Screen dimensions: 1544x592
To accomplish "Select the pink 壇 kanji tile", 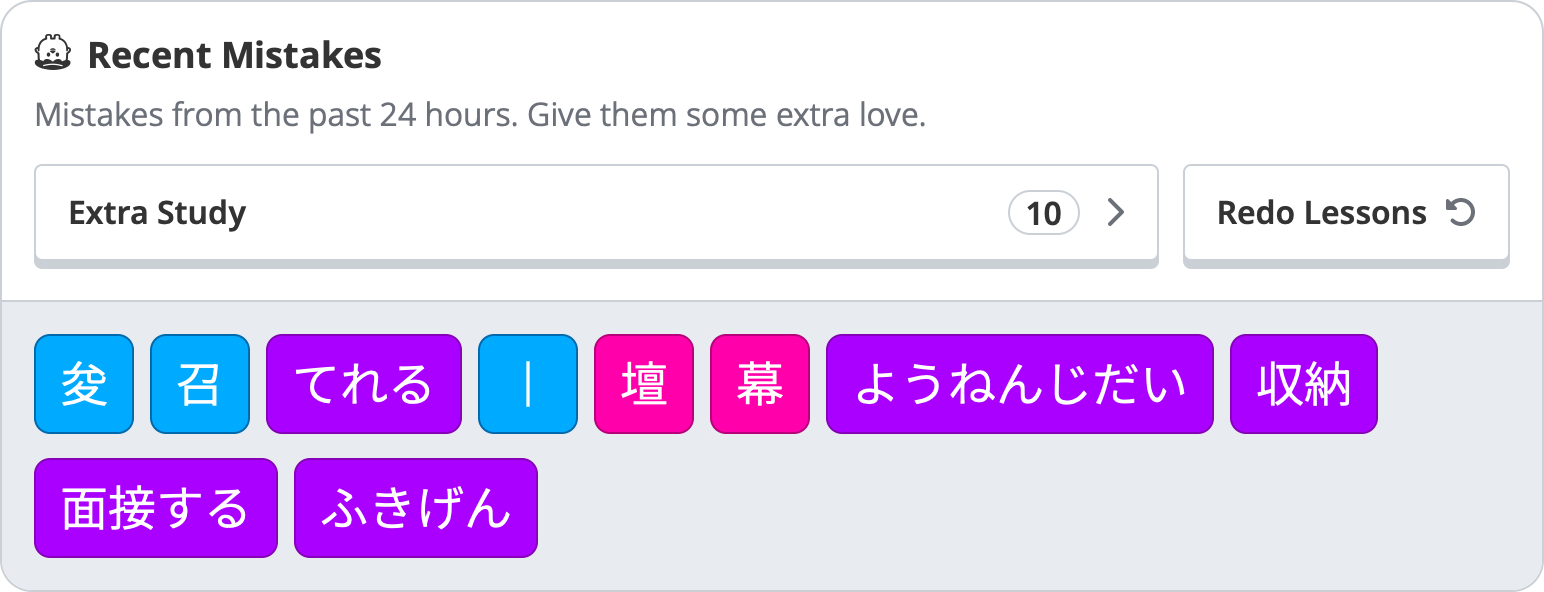I will click(x=644, y=384).
